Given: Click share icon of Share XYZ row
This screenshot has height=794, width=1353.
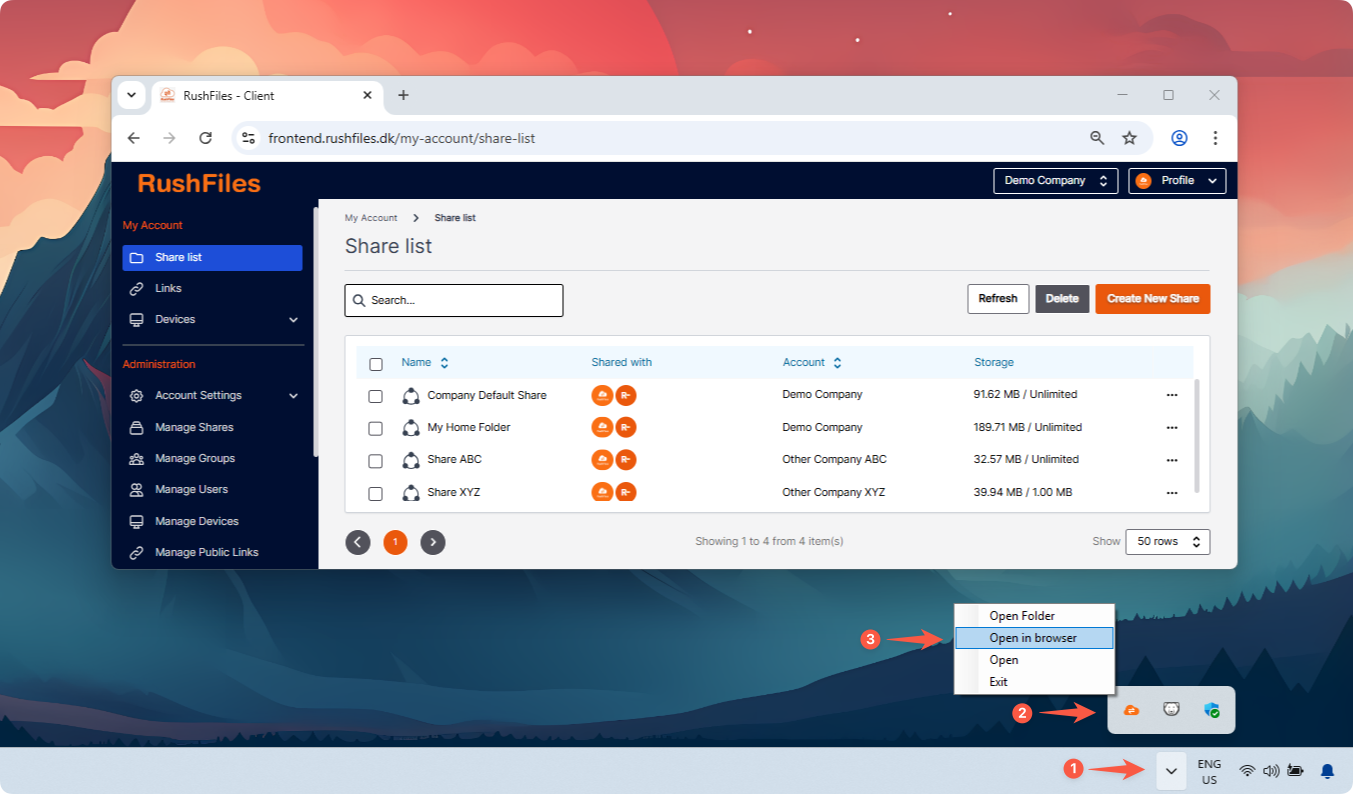Looking at the screenshot, I should click(411, 492).
